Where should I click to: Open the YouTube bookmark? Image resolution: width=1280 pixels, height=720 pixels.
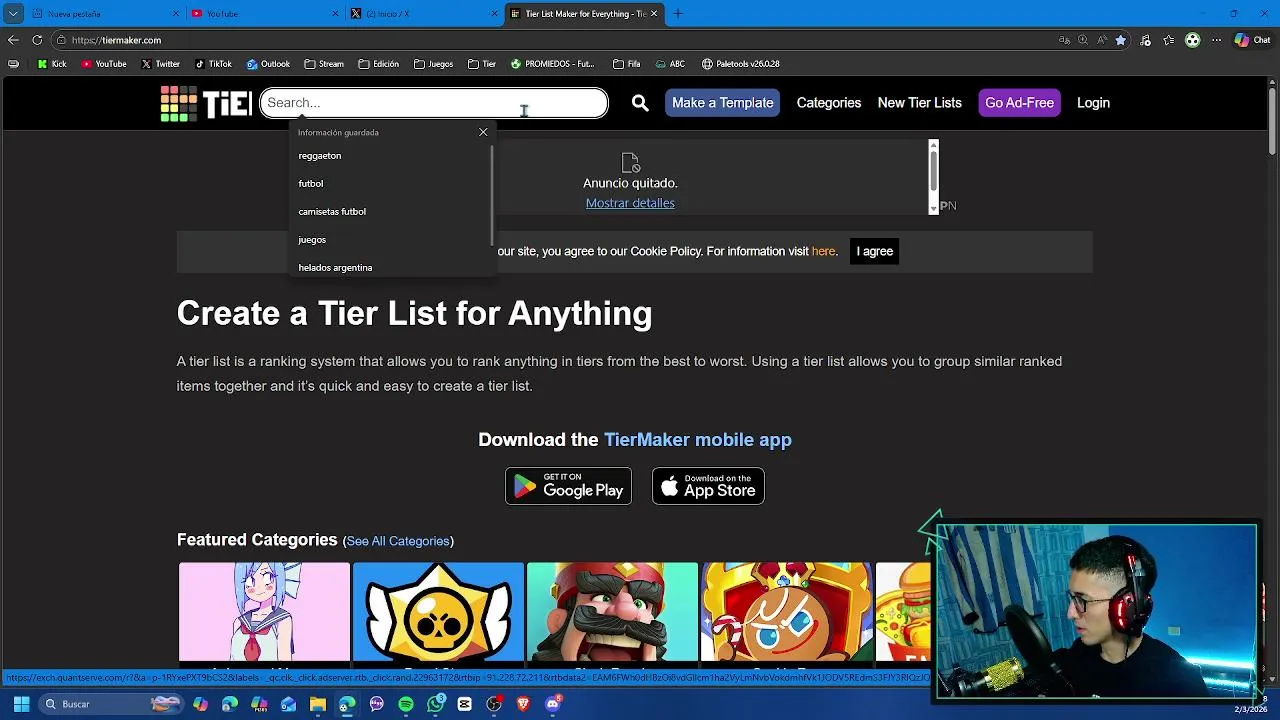click(104, 64)
